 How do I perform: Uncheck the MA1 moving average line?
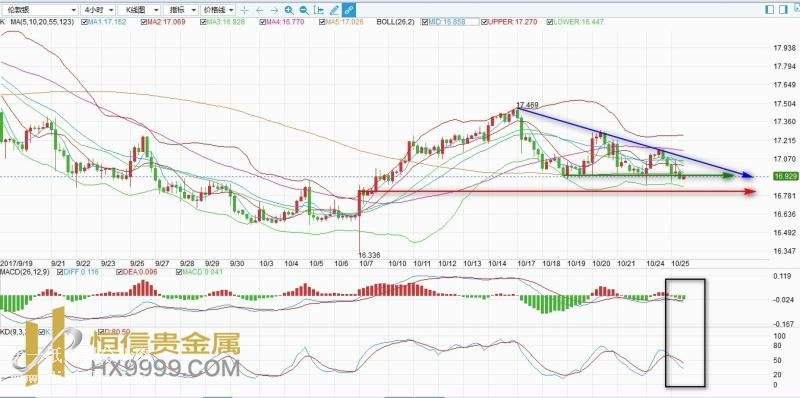coord(84,22)
